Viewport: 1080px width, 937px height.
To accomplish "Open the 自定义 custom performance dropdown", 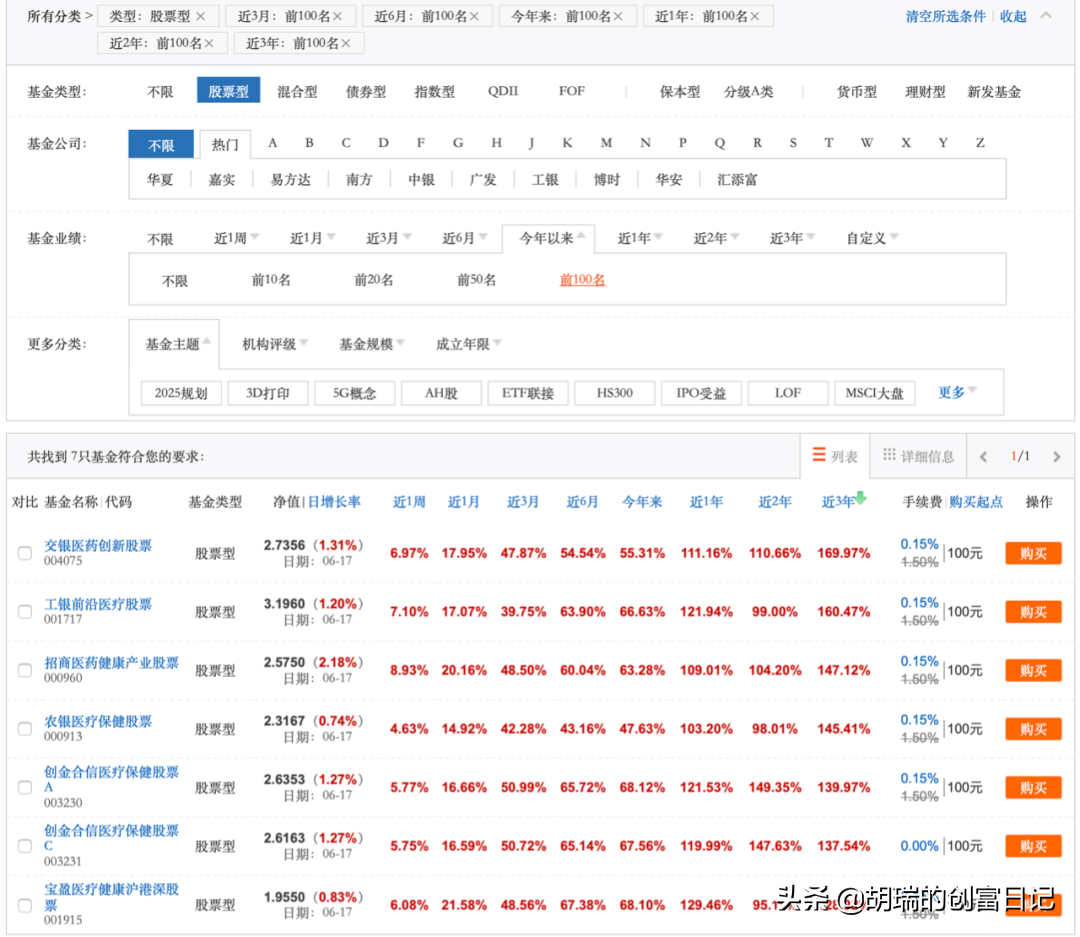I will point(872,238).
